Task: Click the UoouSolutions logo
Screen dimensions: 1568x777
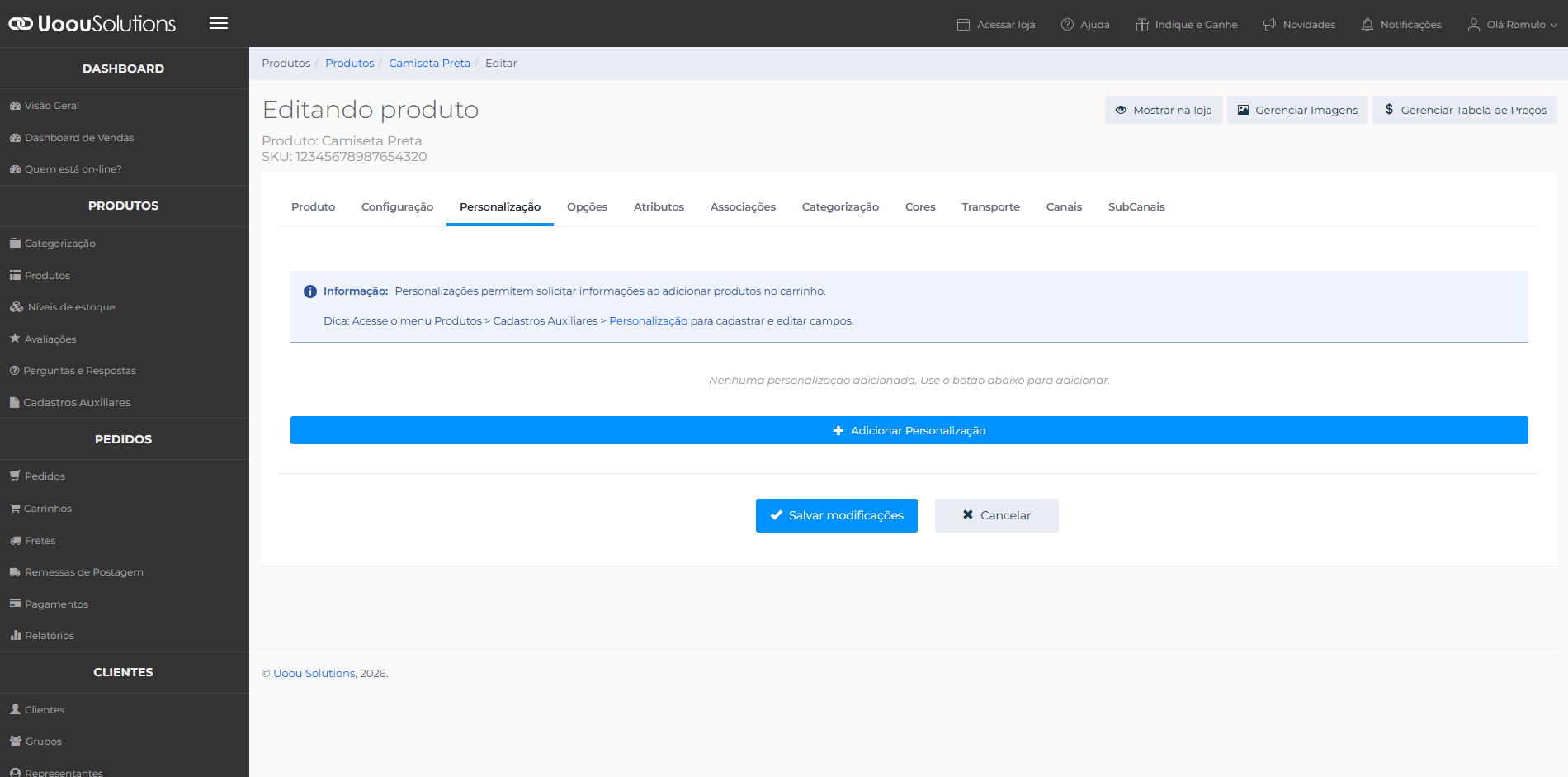Action: (x=92, y=23)
